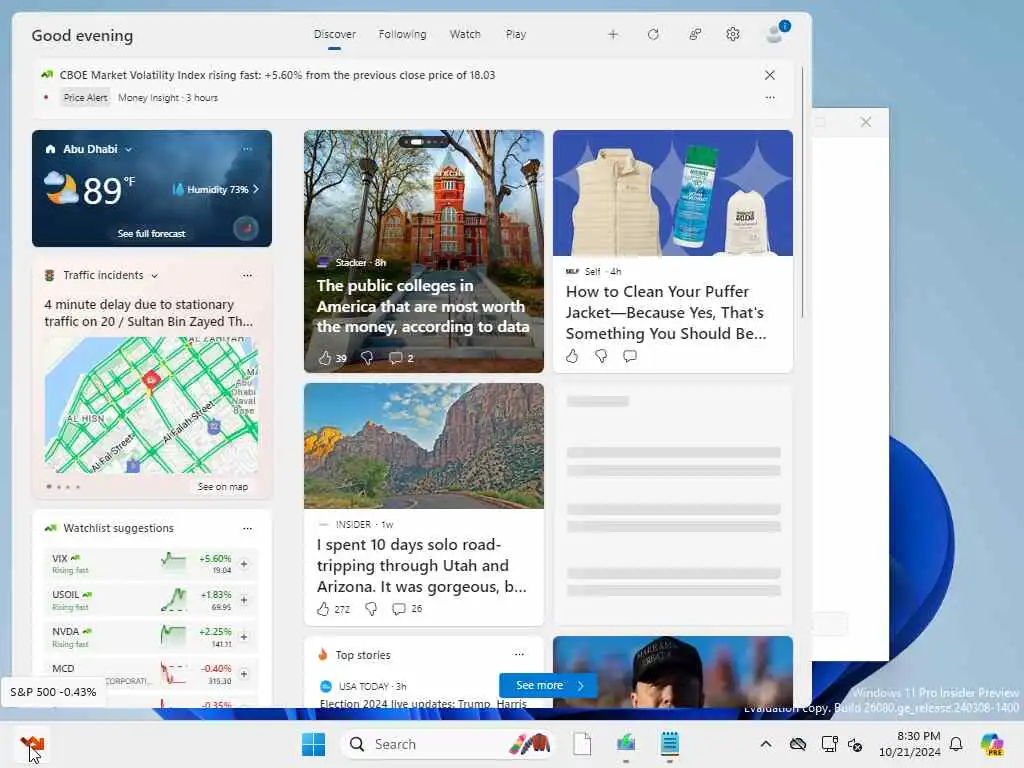Open Humidity 73% details chevron
Image resolution: width=1024 pixels, height=768 pixels.
tap(255, 189)
